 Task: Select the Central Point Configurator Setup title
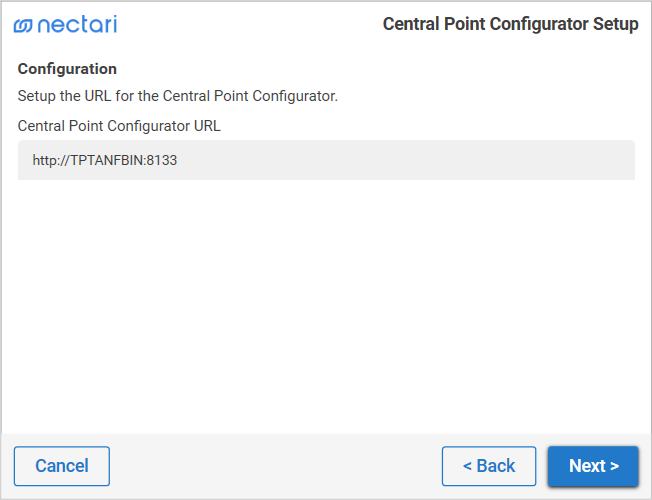tap(510, 24)
